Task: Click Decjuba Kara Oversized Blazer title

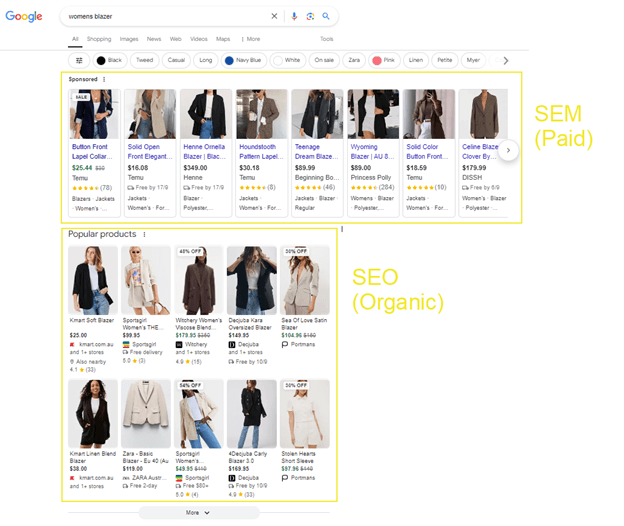Action: click(250, 324)
